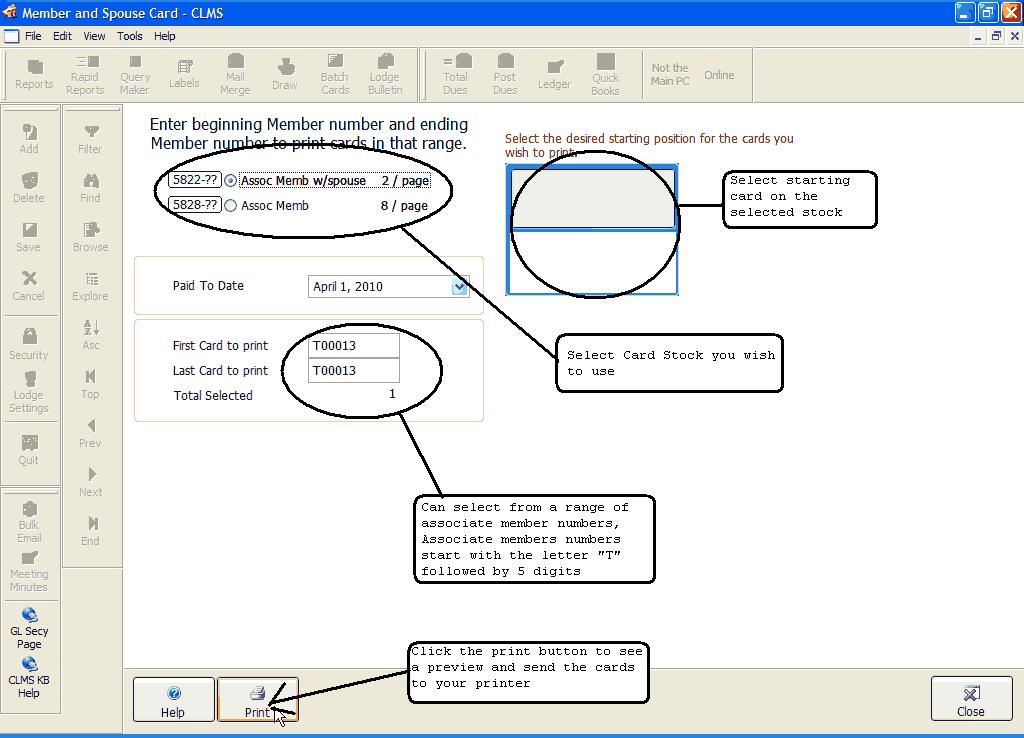Launch the Query Maker tool

click(x=135, y=75)
